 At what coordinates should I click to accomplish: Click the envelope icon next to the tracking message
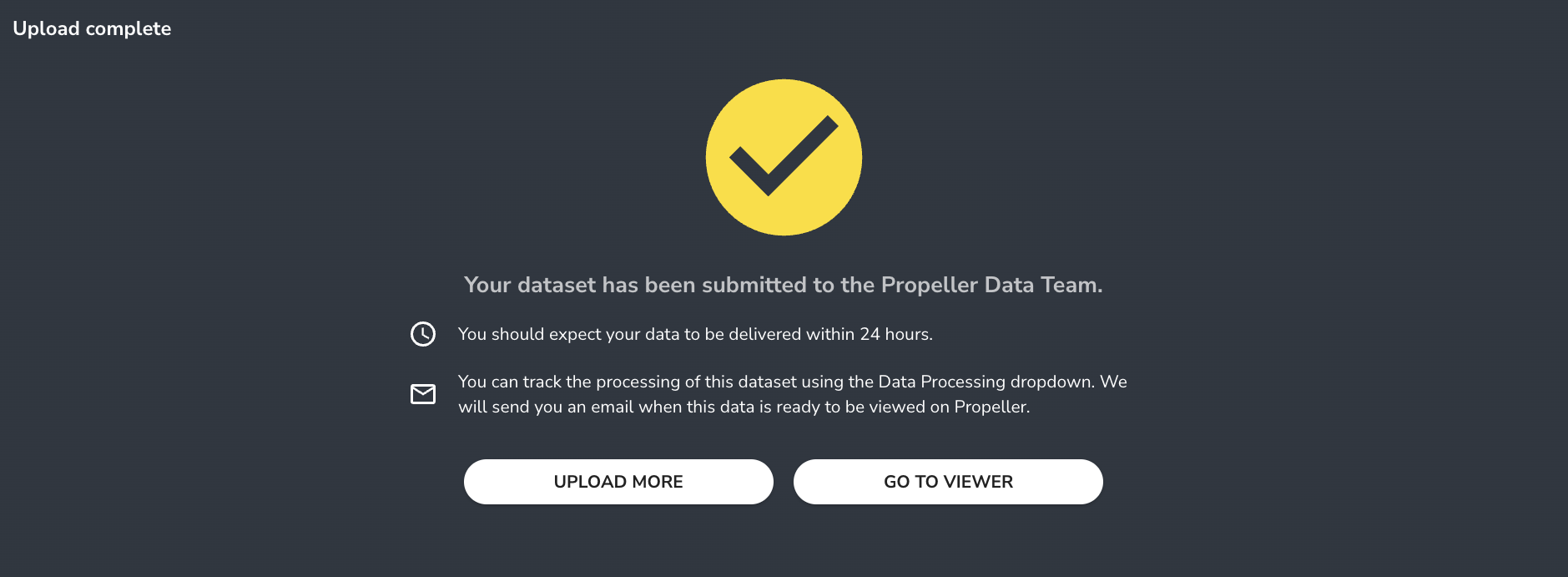pos(423,393)
